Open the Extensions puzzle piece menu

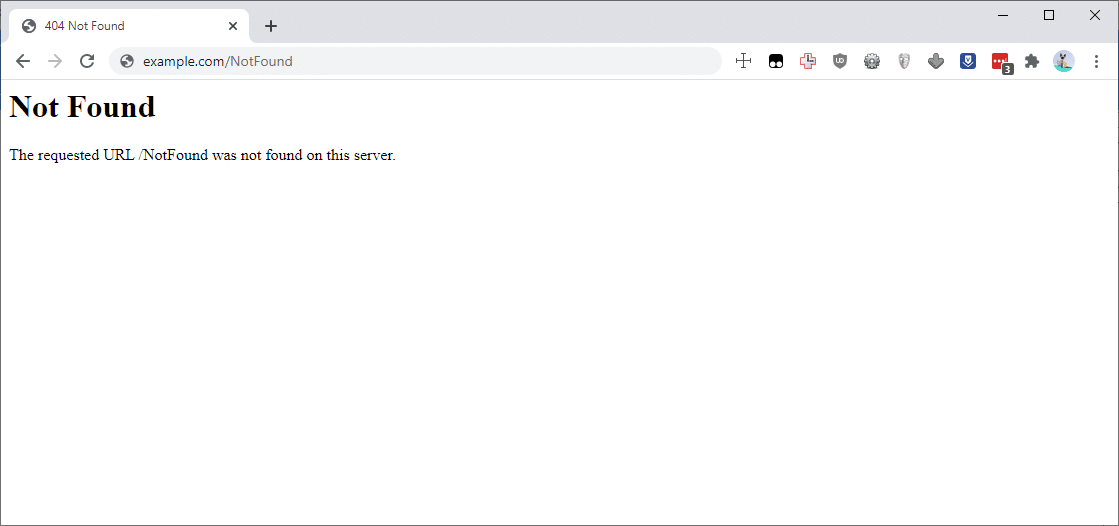pos(1032,61)
